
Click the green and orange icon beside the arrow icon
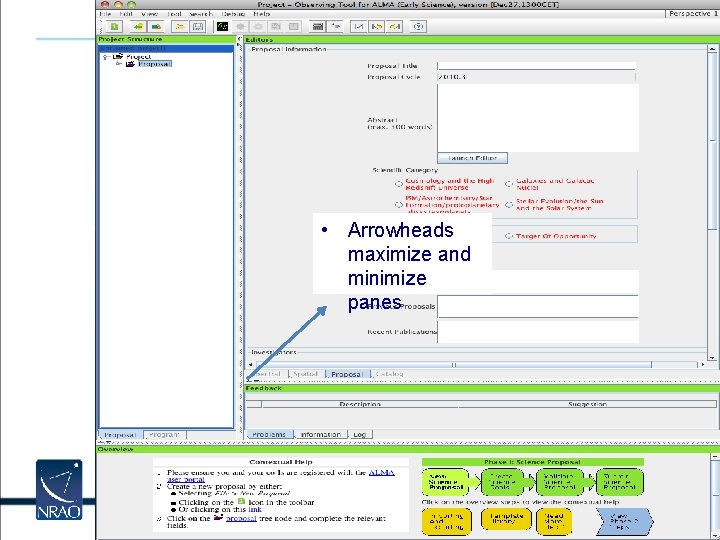[x=156, y=27]
